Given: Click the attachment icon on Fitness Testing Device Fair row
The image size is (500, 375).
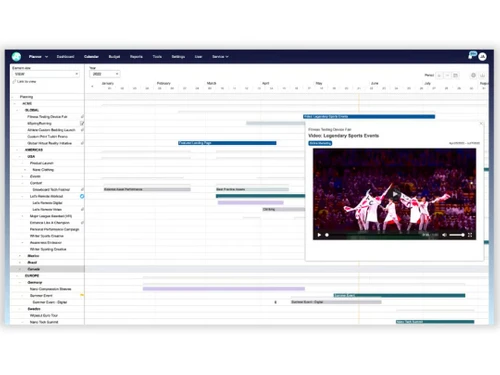Looking at the screenshot, I should 82,117.
